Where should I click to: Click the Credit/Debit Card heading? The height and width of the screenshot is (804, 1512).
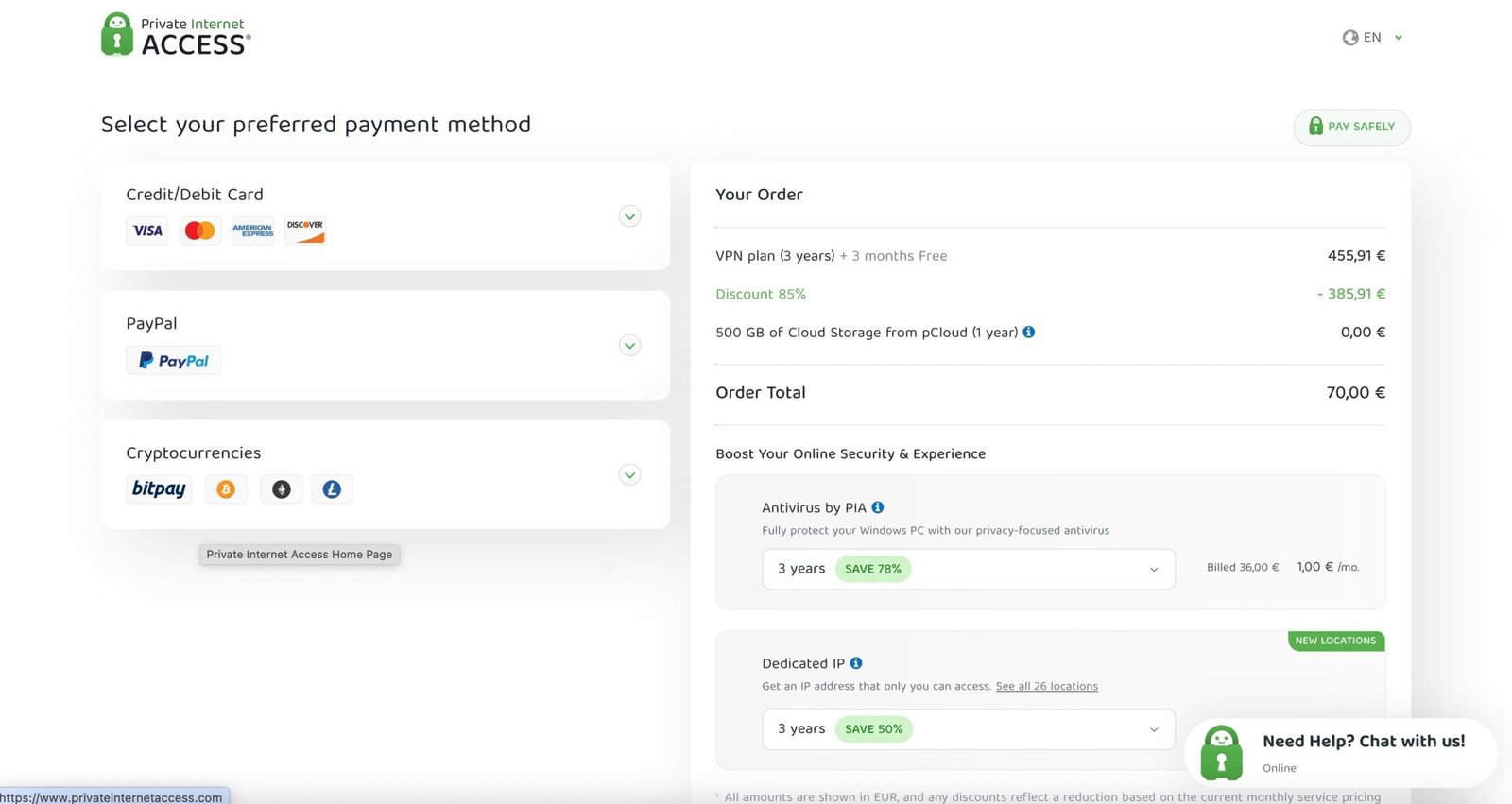pos(195,195)
